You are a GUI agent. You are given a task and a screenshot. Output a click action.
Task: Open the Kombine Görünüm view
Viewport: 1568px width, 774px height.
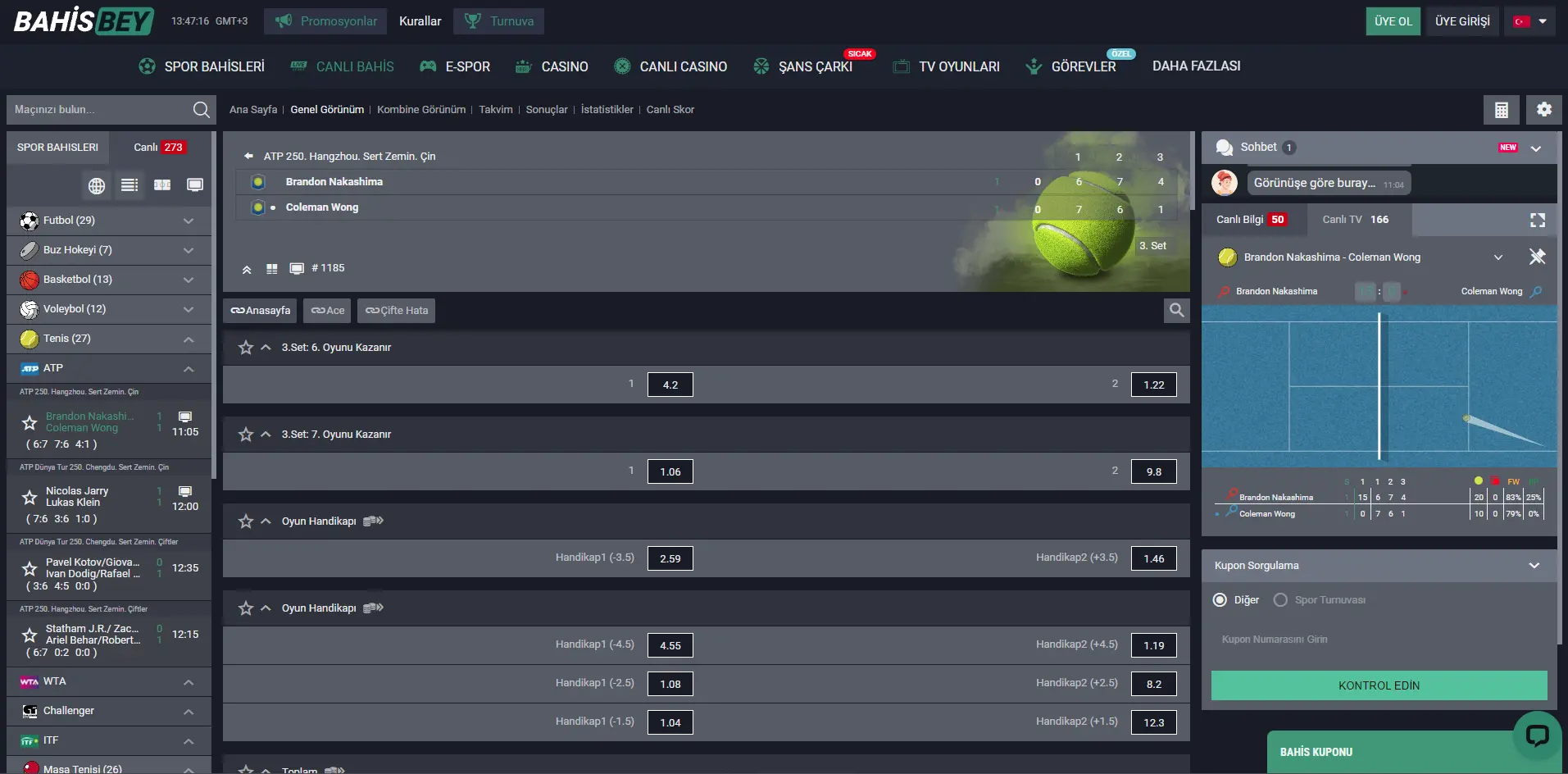[x=421, y=110]
